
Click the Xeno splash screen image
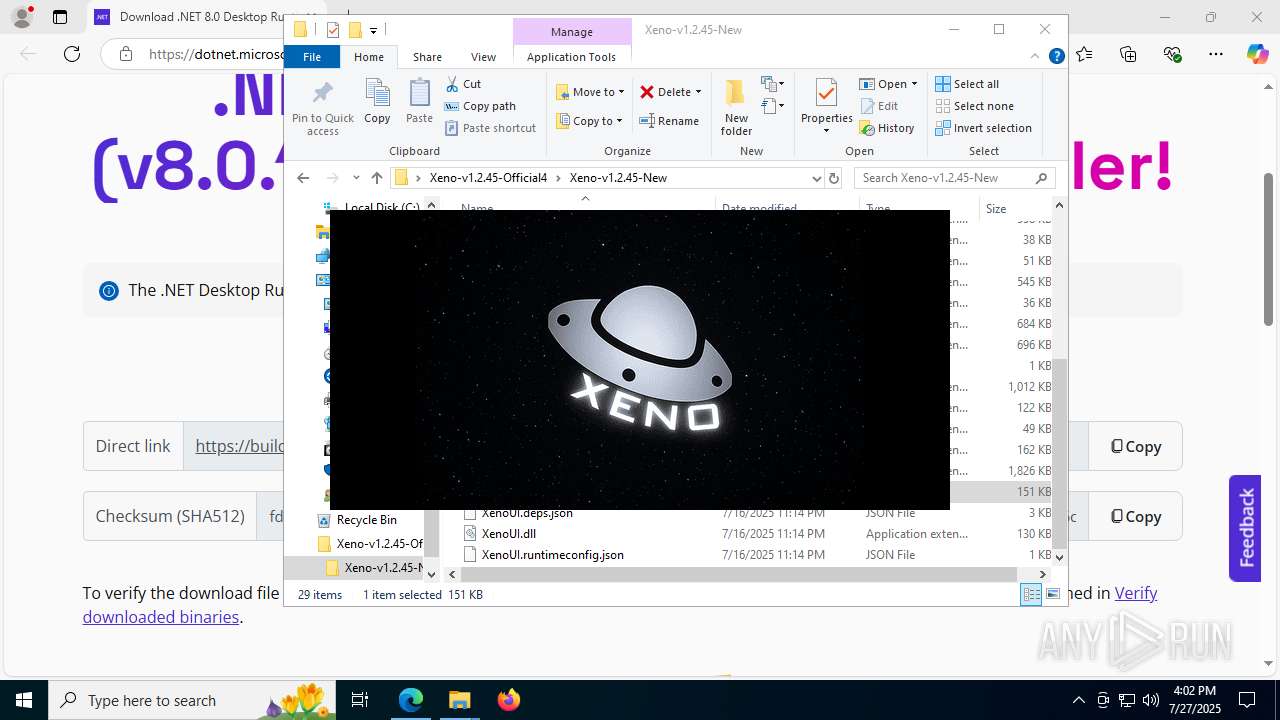coord(640,360)
